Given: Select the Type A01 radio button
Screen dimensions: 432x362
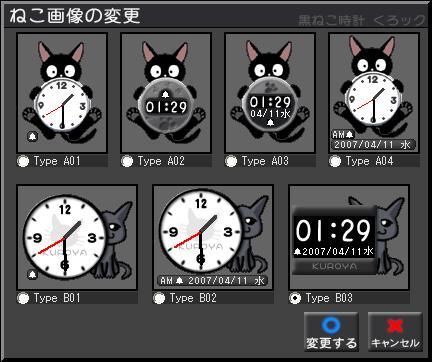Looking at the screenshot, I should click(x=23, y=161).
